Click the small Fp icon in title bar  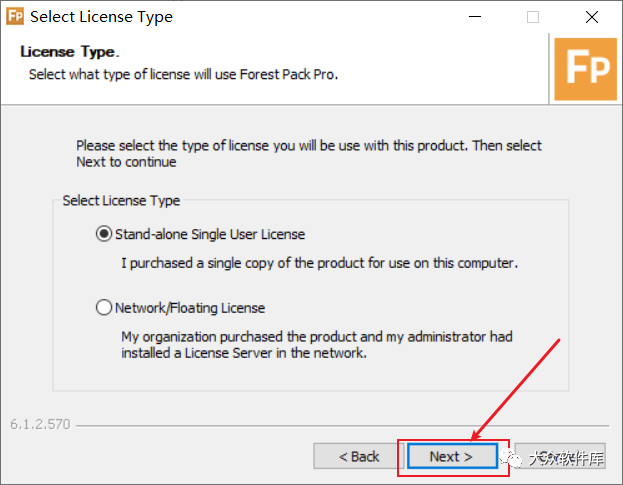coord(15,17)
